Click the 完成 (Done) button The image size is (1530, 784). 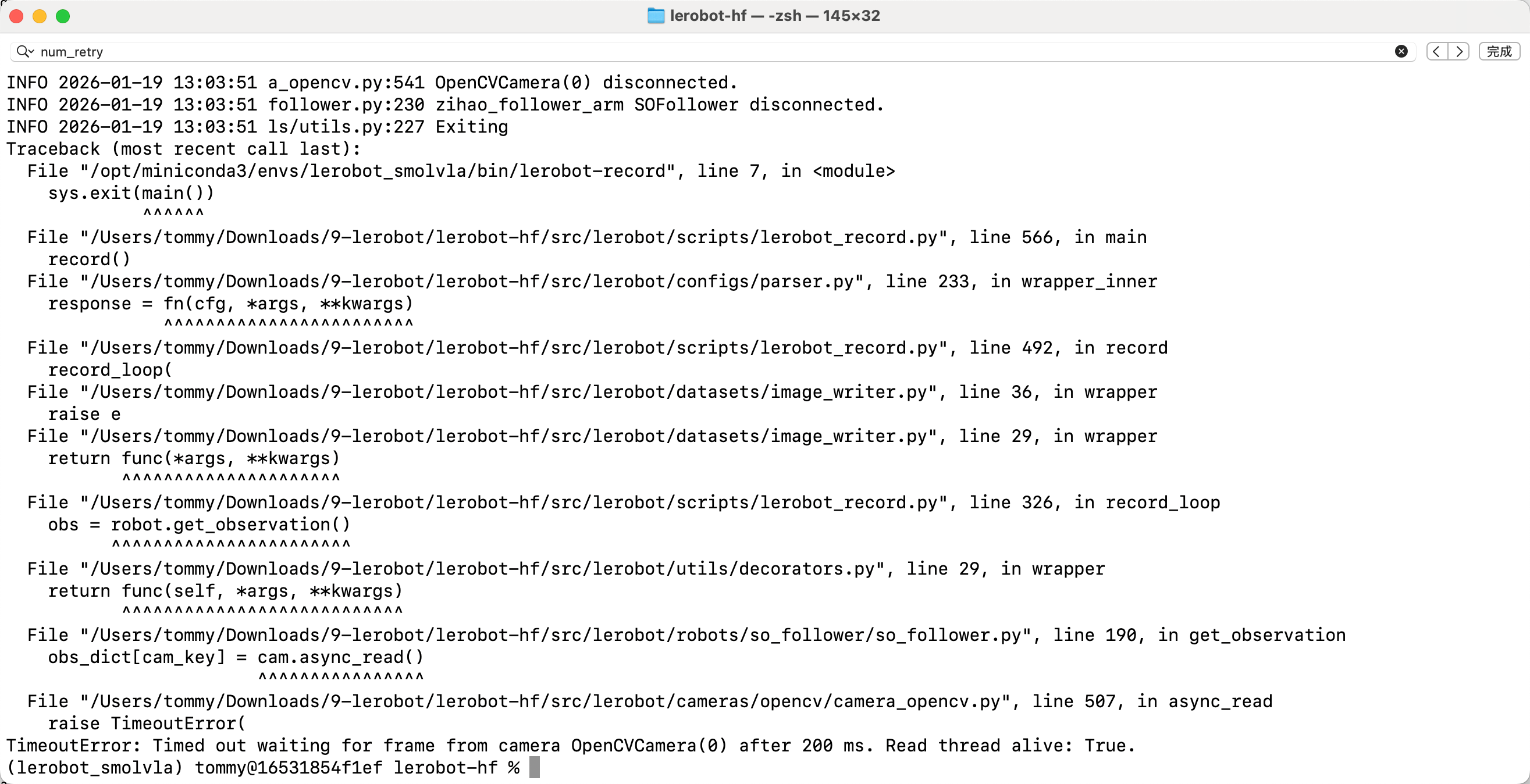click(1499, 52)
